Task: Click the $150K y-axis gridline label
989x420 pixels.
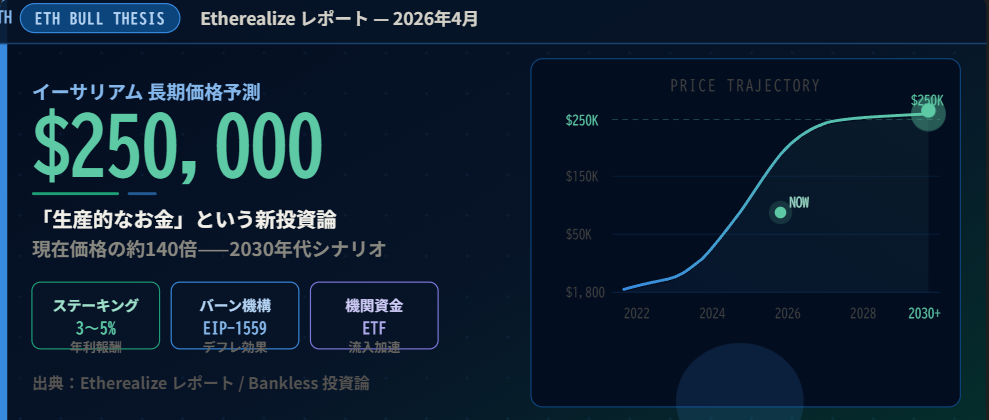Action: (x=582, y=177)
